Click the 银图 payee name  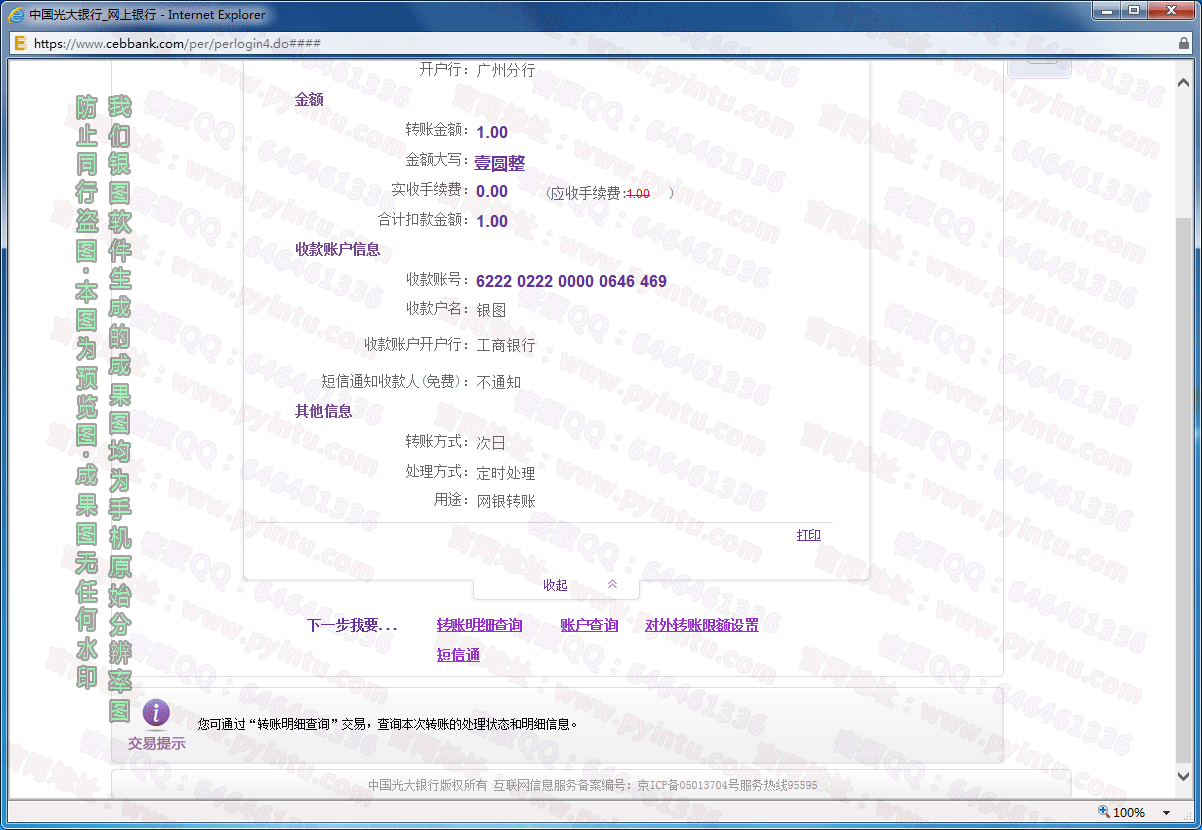click(x=490, y=310)
